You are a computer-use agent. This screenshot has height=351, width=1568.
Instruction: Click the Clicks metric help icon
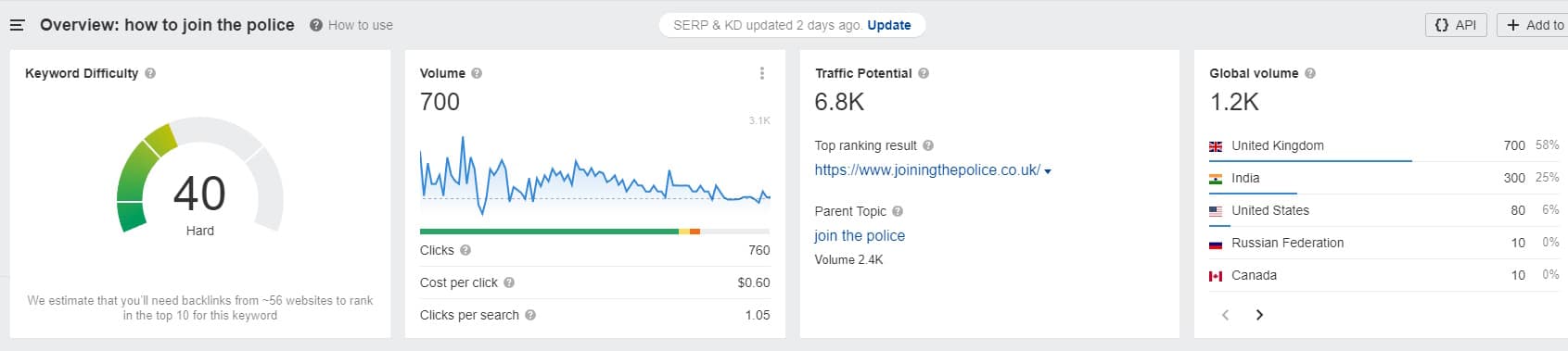[x=465, y=250]
